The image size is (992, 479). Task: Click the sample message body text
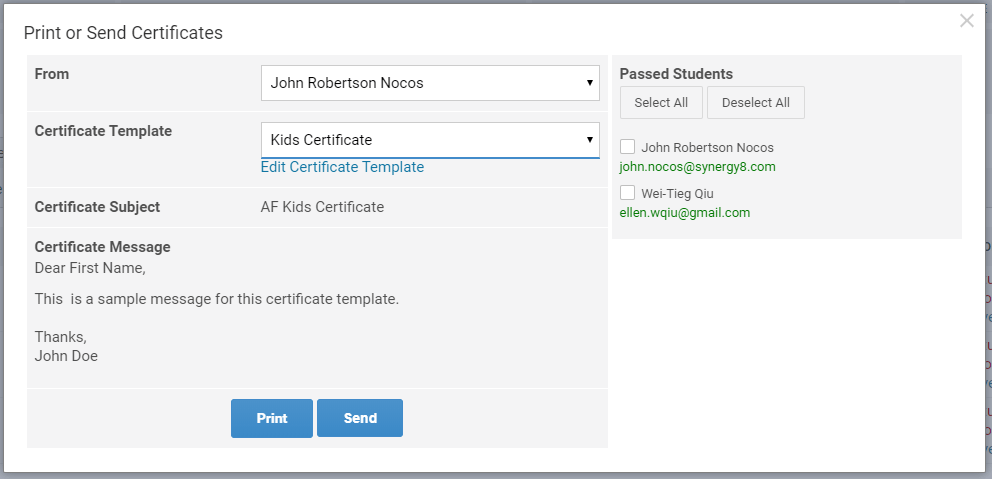(216, 299)
